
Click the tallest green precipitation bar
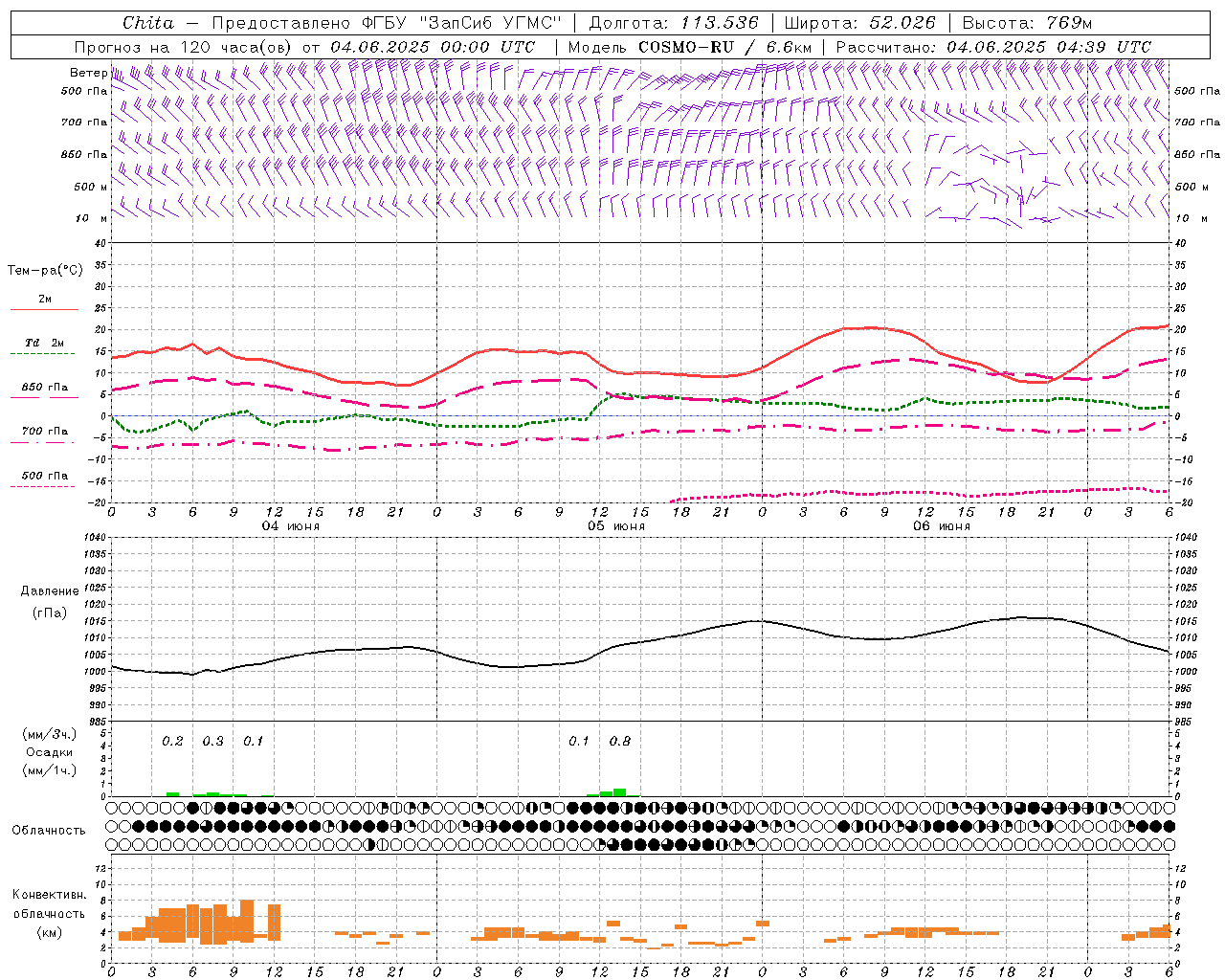point(620,792)
